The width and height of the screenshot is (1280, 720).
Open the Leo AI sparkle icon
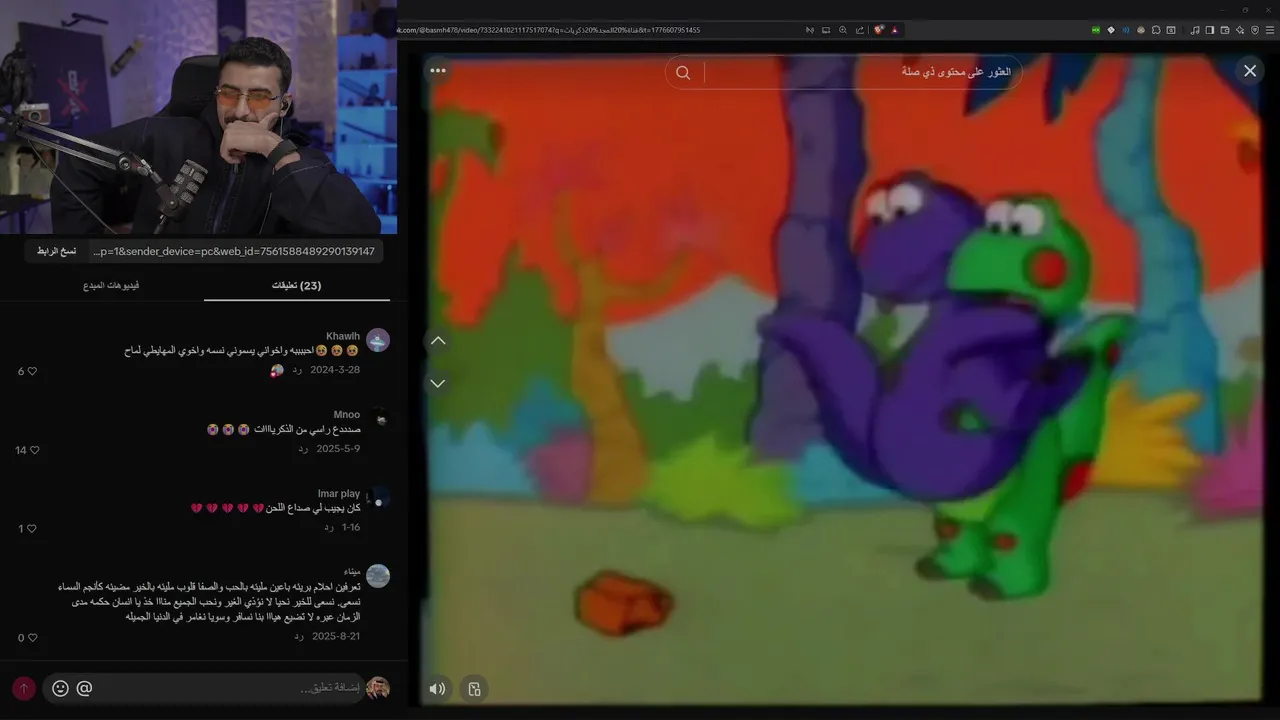(1240, 30)
